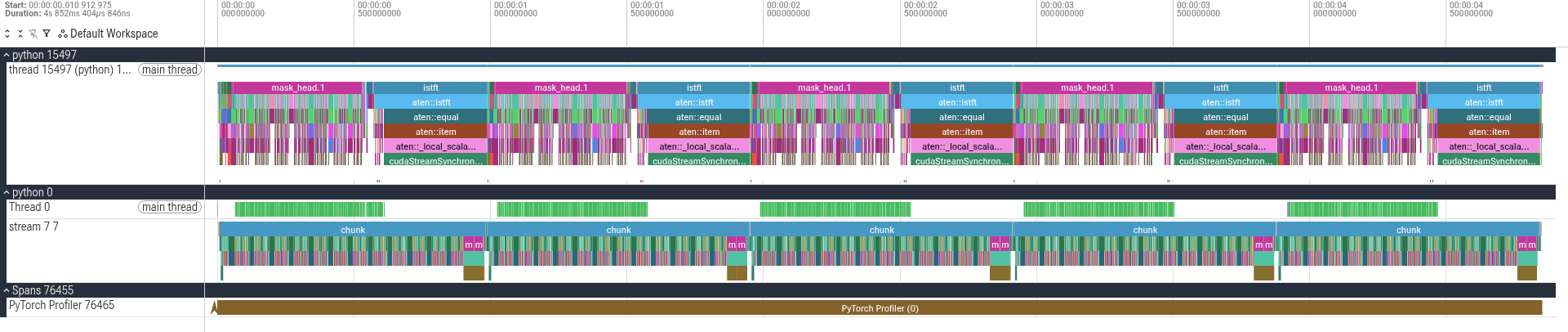This screenshot has height=332, width=1568.
Task: Select the thread 15497 (python) track row
Action: 105,123
